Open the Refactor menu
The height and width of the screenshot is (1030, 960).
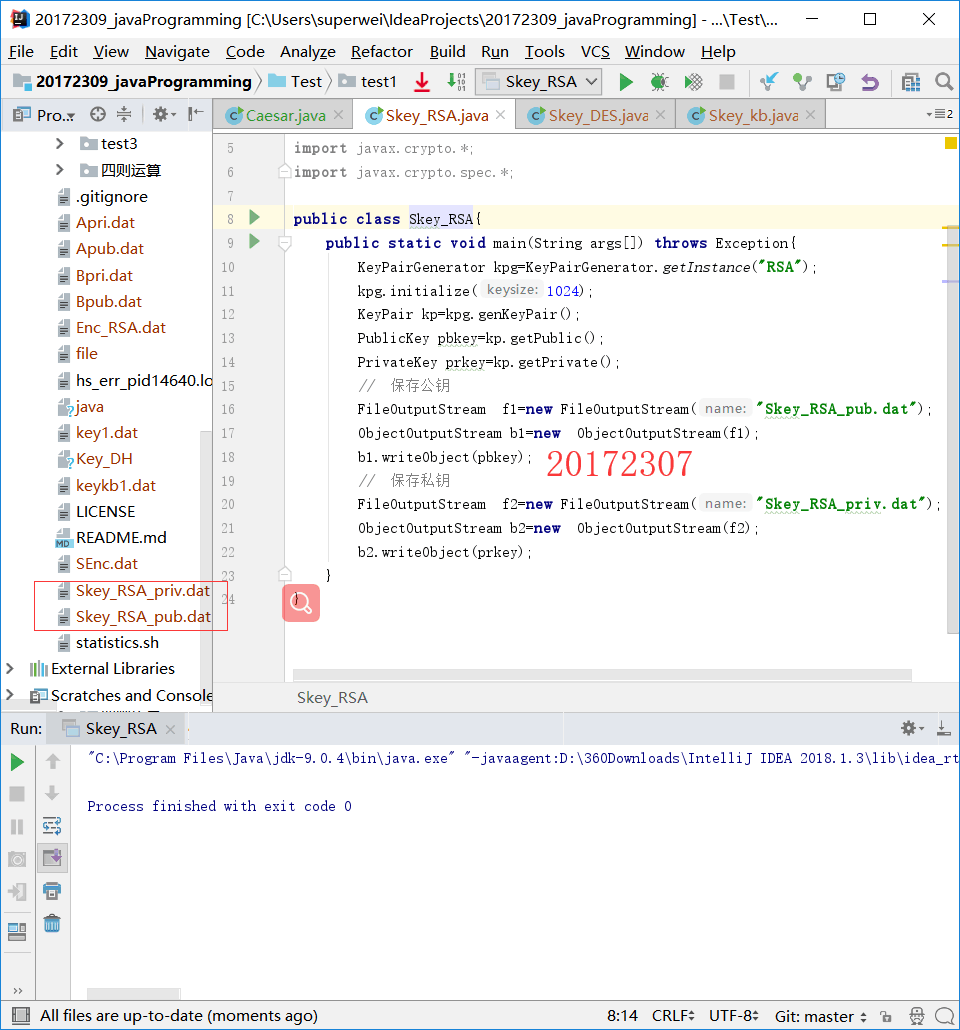(x=381, y=51)
